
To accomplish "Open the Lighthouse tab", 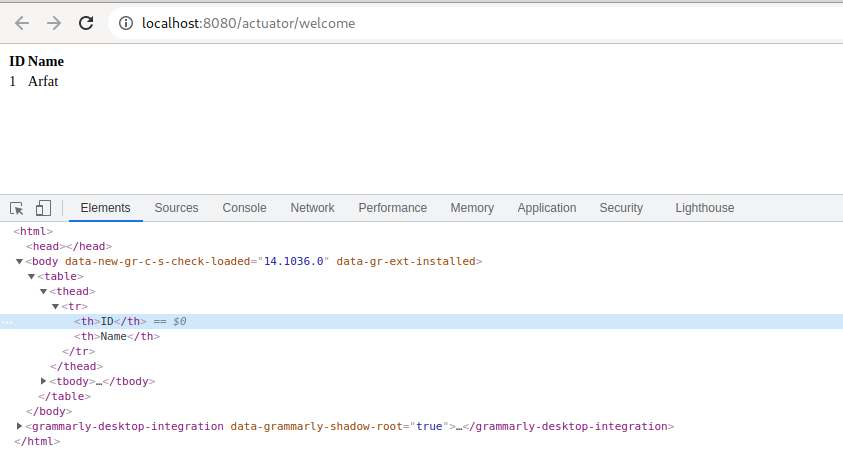I will coord(705,208).
